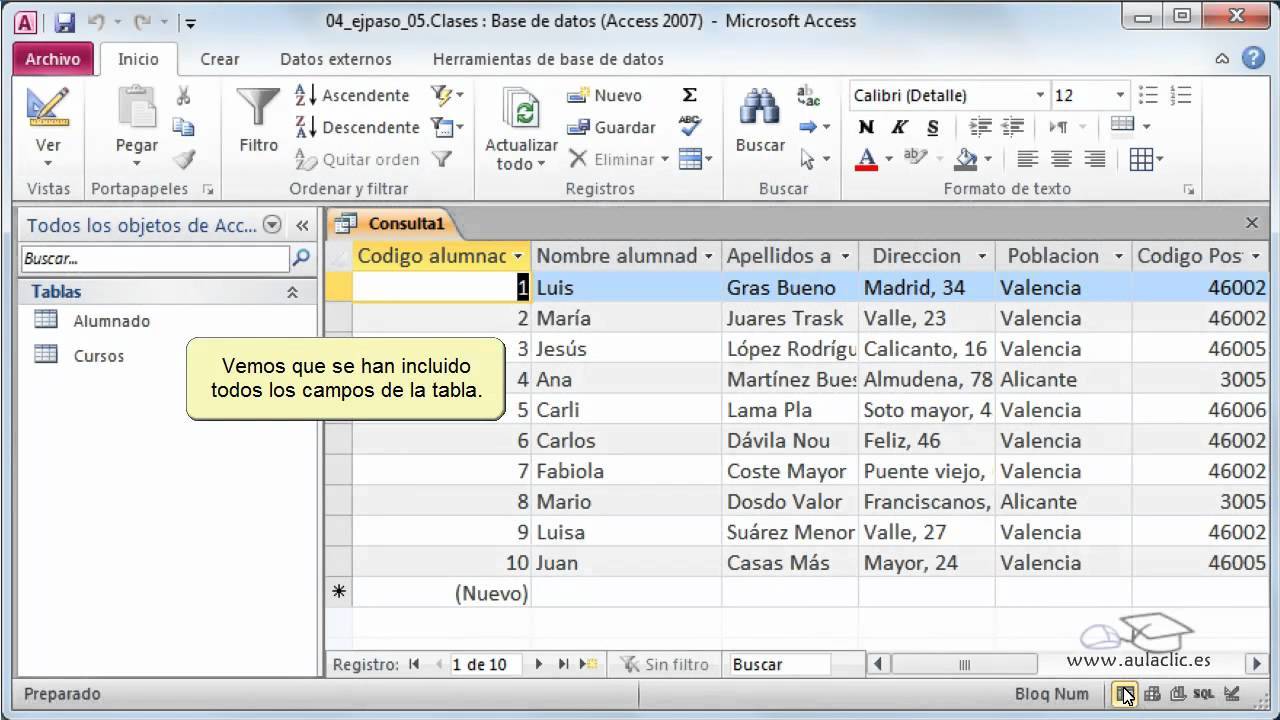Click the save icon in quick access toolbar
This screenshot has width=1280, height=720.
coord(64,21)
